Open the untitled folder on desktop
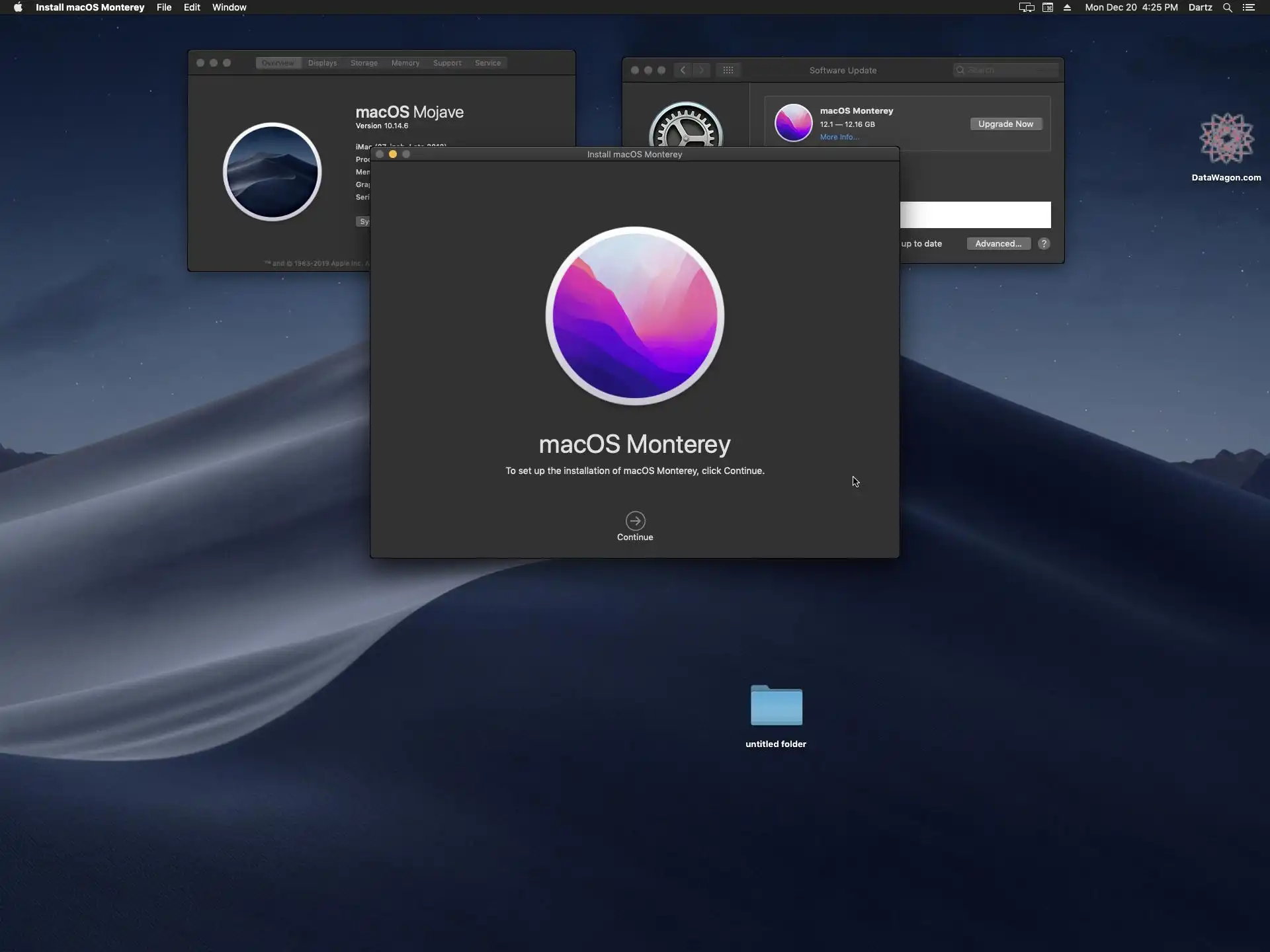Screen dimensions: 1270x952 point(776,705)
